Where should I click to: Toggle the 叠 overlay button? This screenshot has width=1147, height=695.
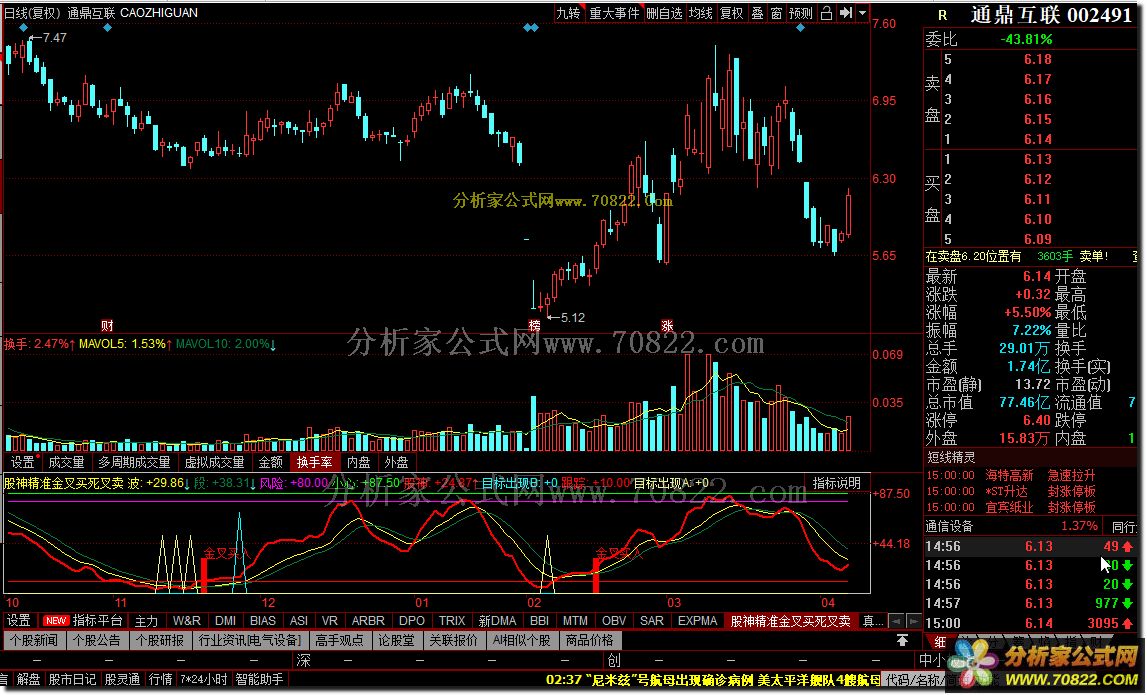(757, 12)
